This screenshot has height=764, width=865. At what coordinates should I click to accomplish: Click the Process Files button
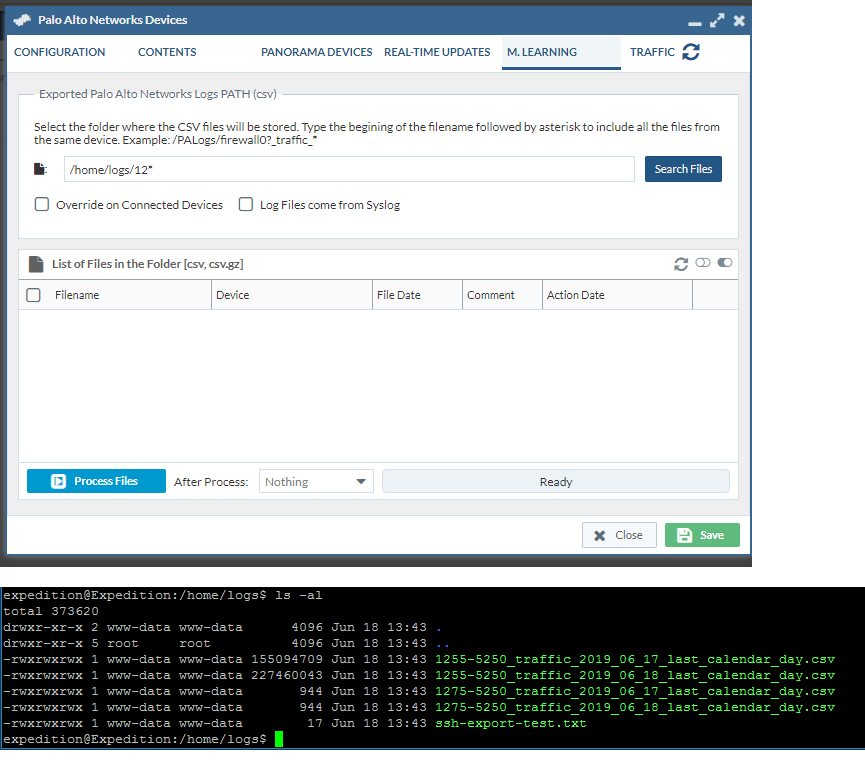(96, 481)
